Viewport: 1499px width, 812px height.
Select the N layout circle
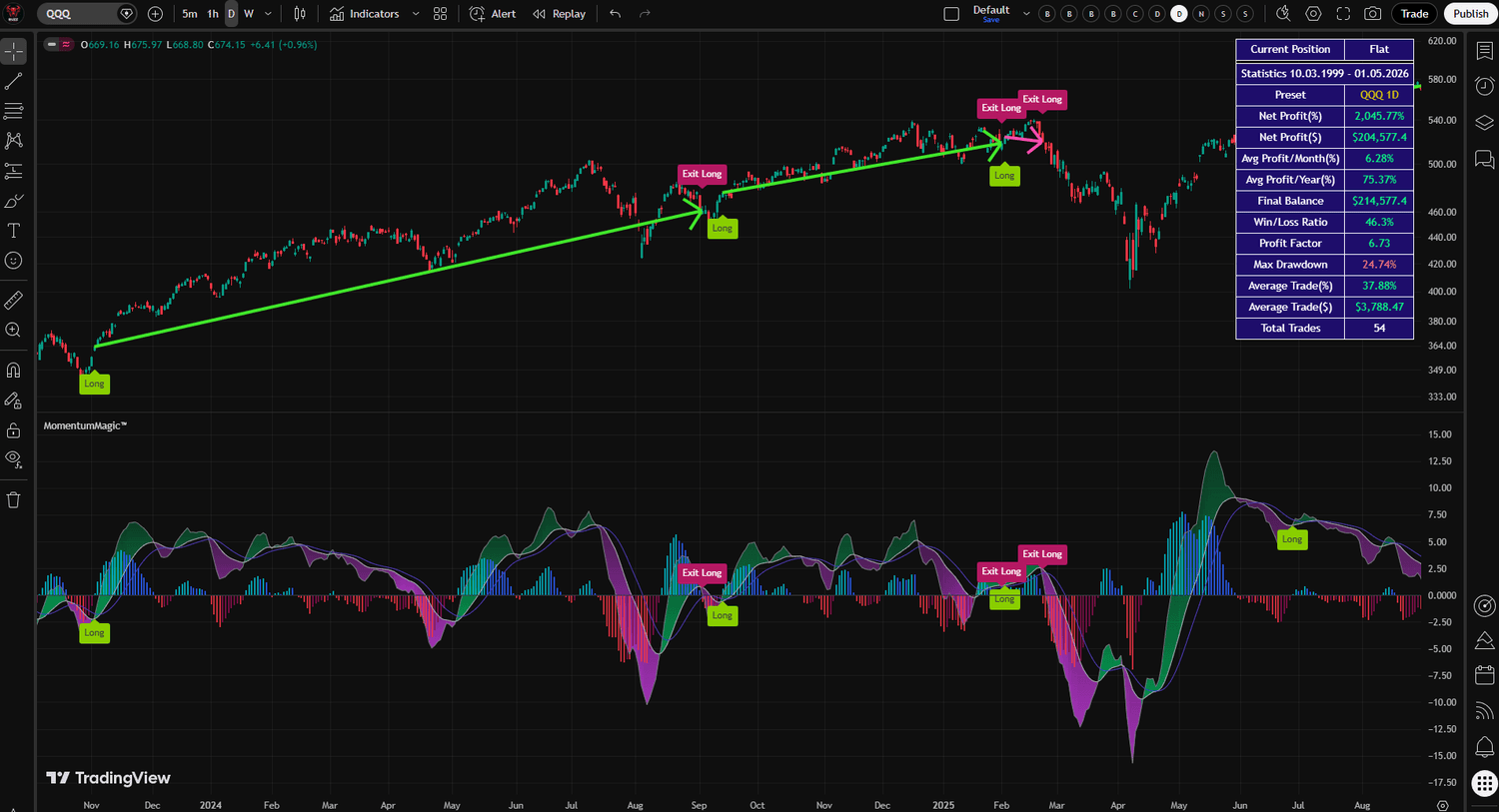coord(1201,14)
